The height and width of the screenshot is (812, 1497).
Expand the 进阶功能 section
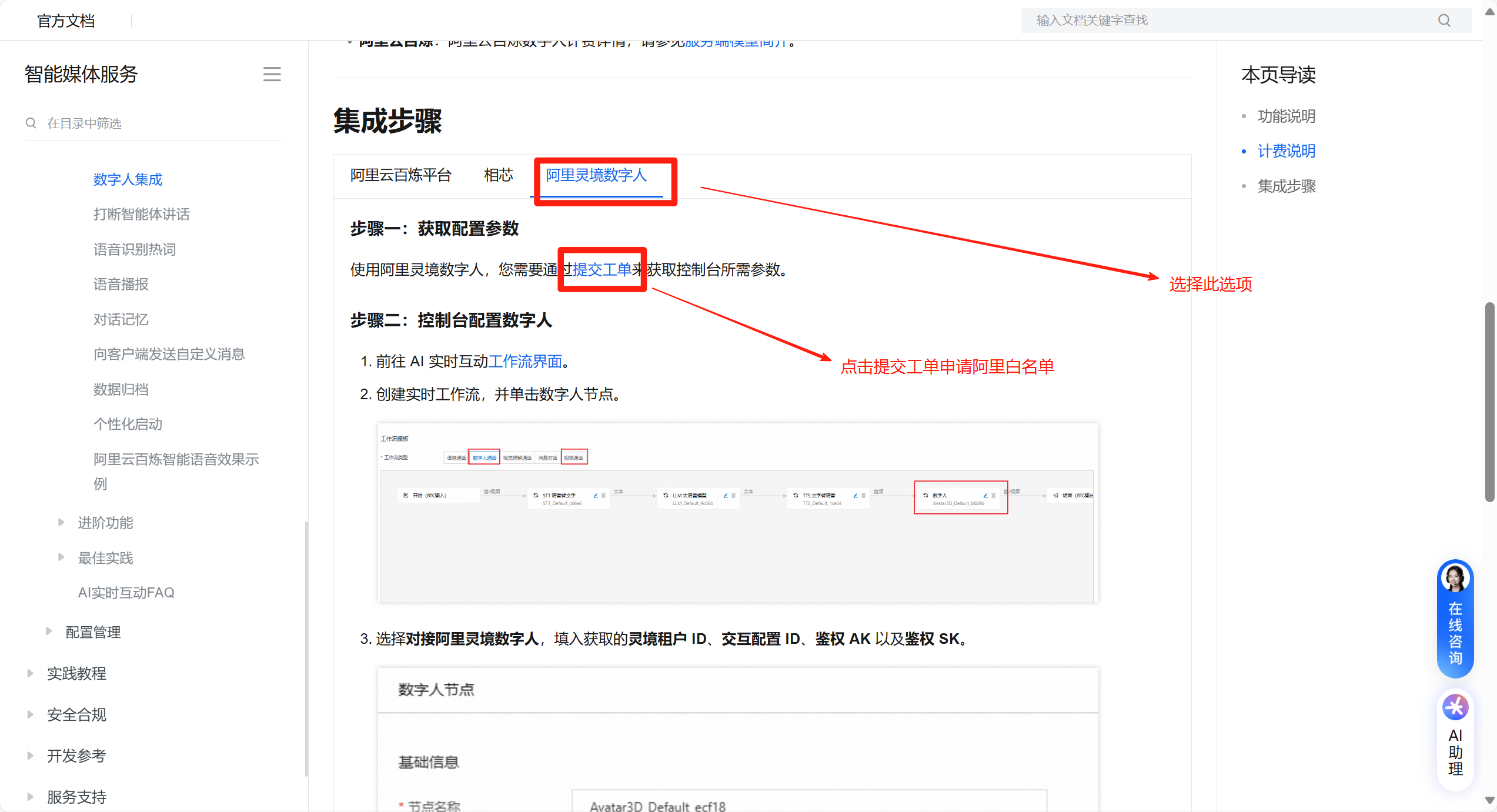click(61, 522)
